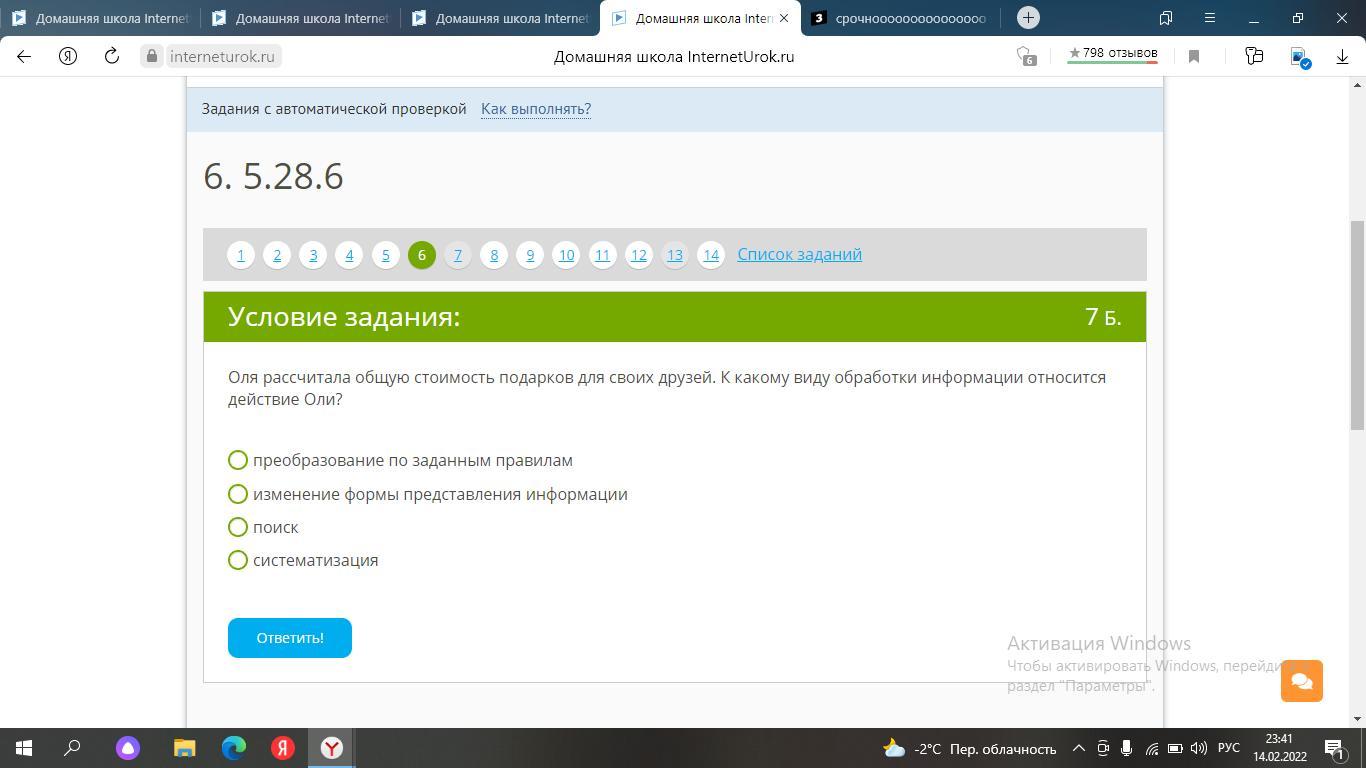Bookmark this page with bookmark icon
Viewport: 1366px width, 768px height.
pos(1193,57)
